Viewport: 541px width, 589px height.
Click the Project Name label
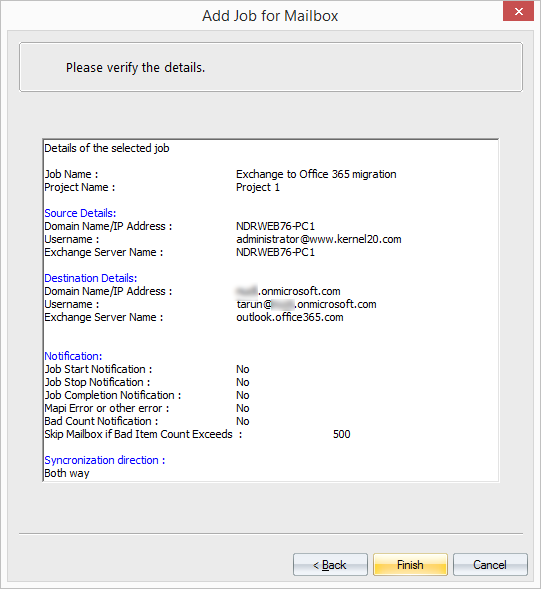point(80,187)
